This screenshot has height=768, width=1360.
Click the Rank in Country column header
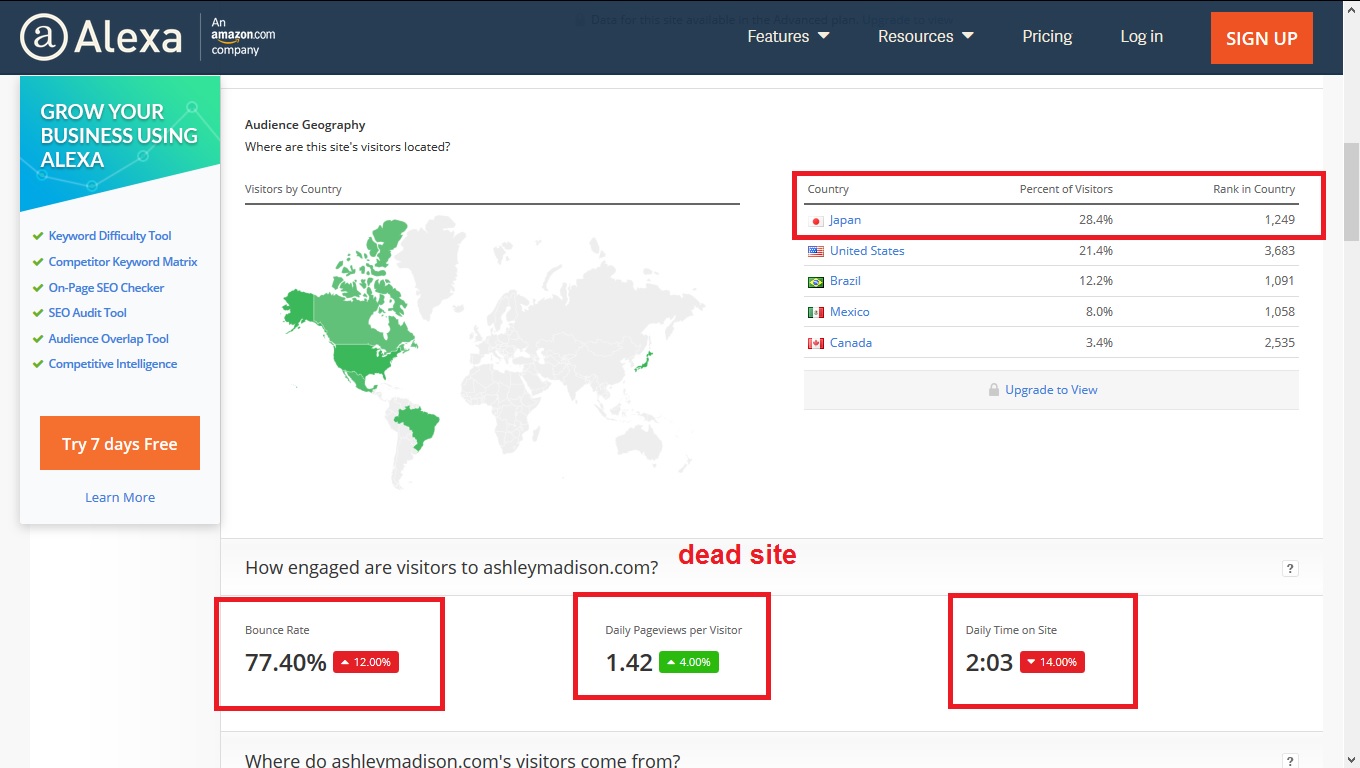(x=1254, y=189)
